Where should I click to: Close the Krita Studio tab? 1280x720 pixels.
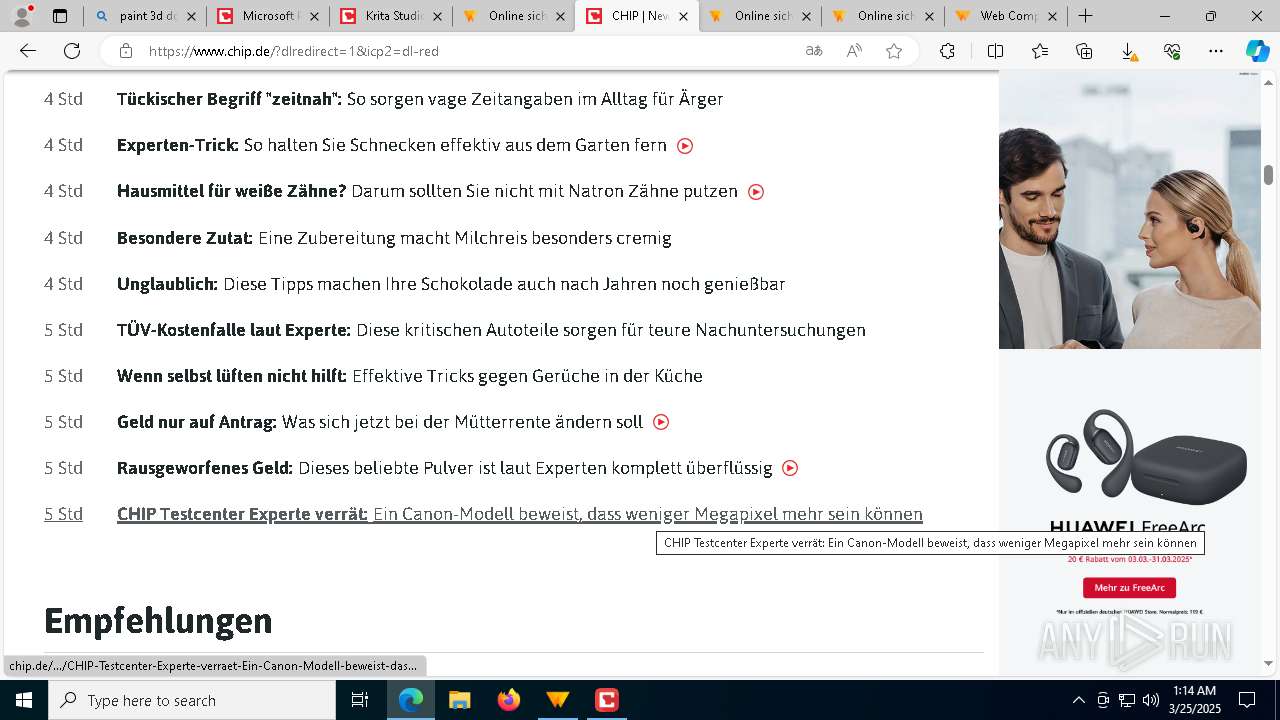point(437,16)
